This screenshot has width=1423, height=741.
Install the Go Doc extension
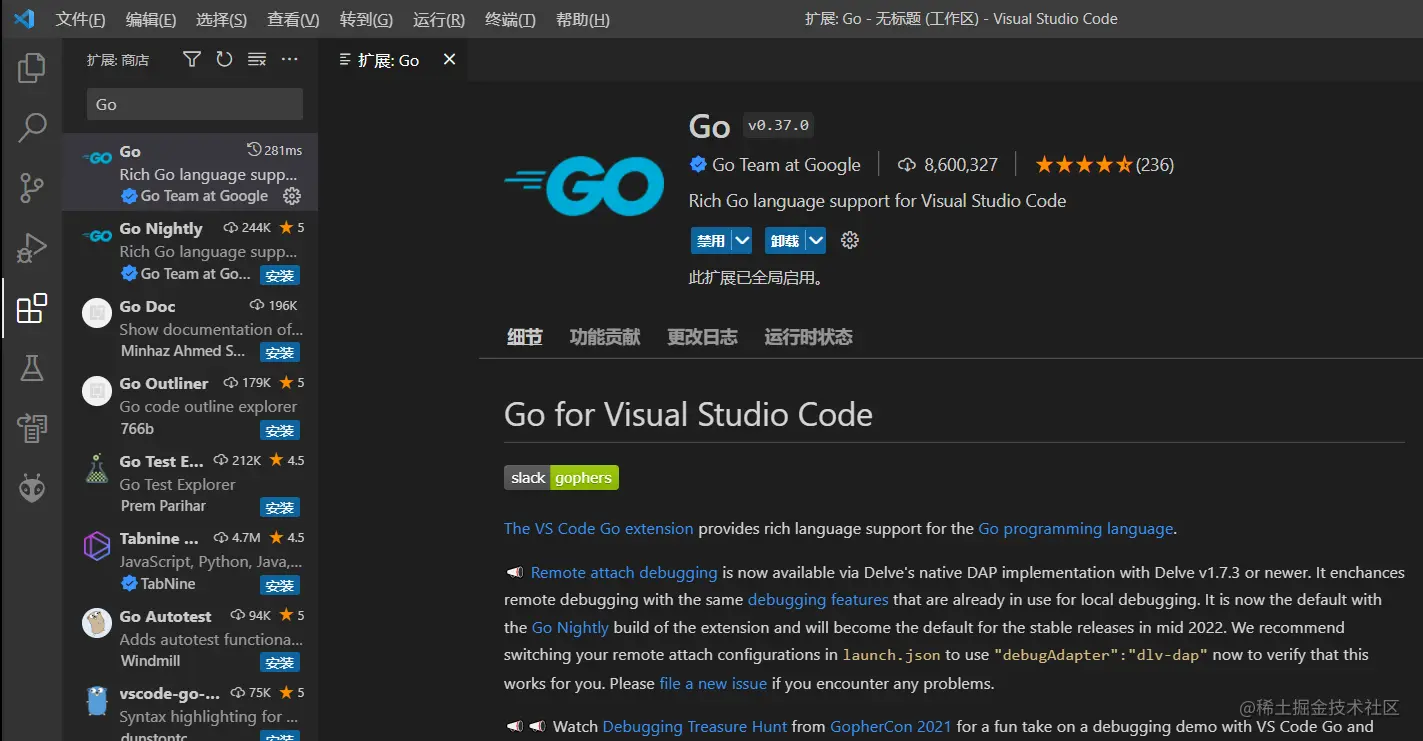[x=280, y=352]
